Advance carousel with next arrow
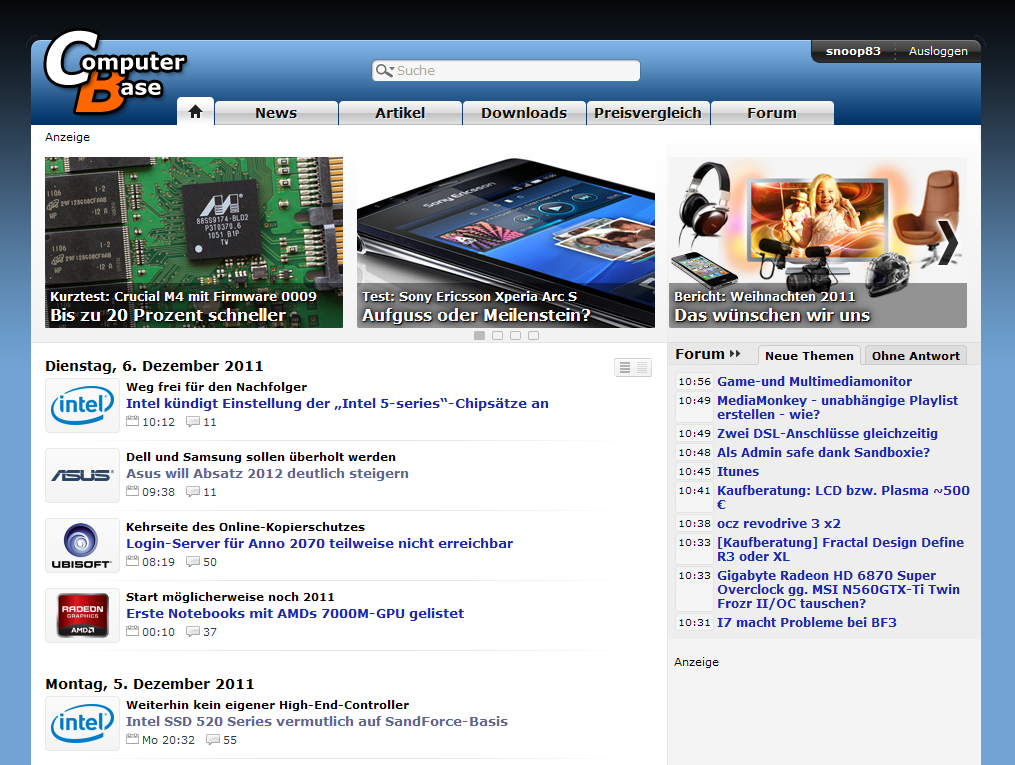This screenshot has width=1015, height=765. 948,243
